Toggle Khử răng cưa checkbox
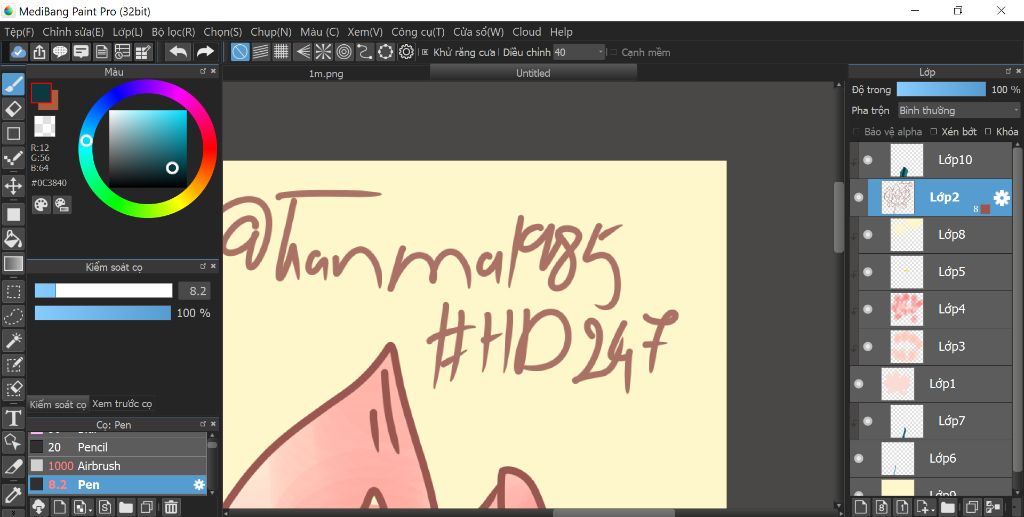This screenshot has width=1024, height=517. [425, 52]
